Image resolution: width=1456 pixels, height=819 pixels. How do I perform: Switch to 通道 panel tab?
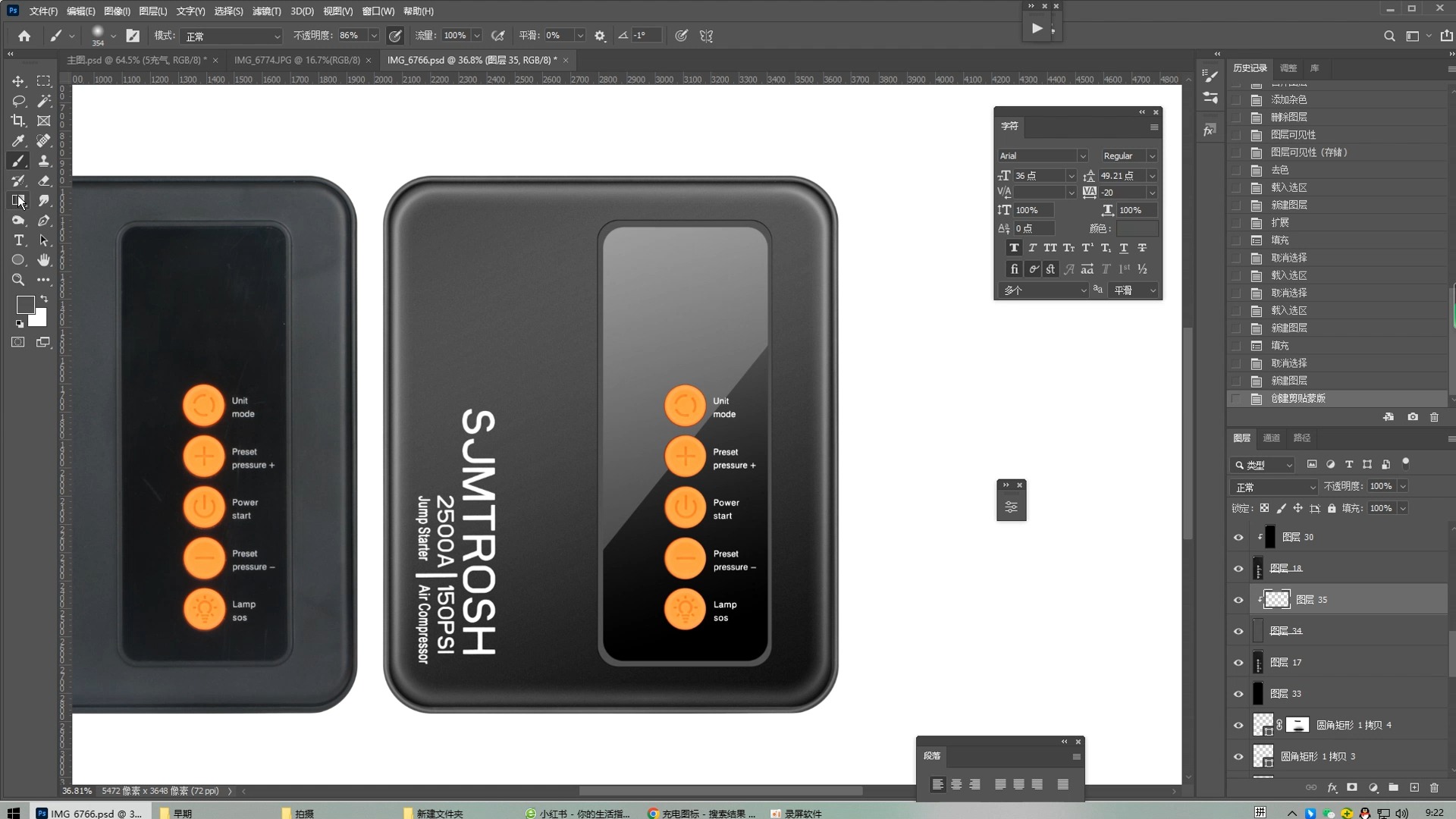(x=1271, y=438)
